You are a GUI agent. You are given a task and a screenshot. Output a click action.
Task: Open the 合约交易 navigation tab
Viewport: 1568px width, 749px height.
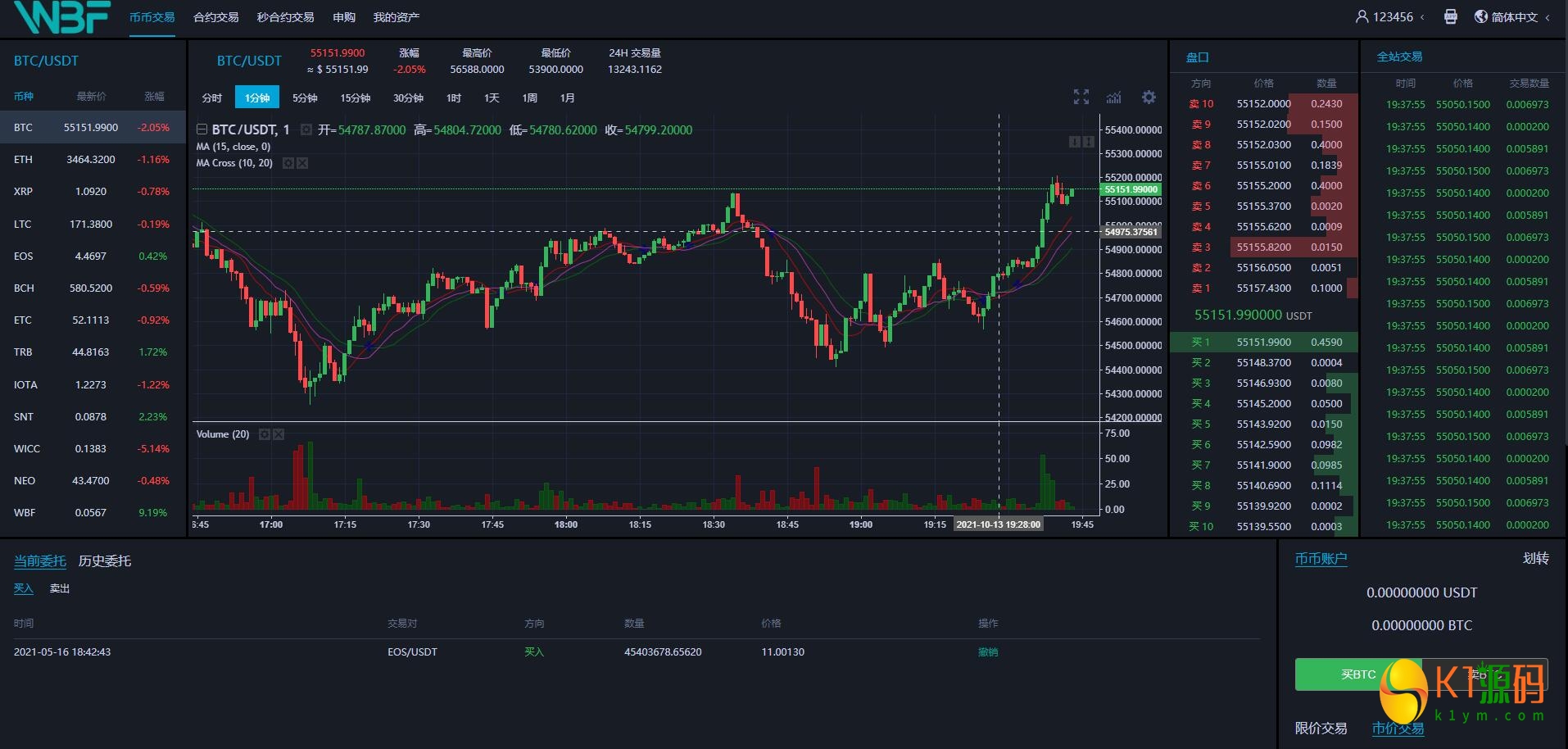[216, 17]
